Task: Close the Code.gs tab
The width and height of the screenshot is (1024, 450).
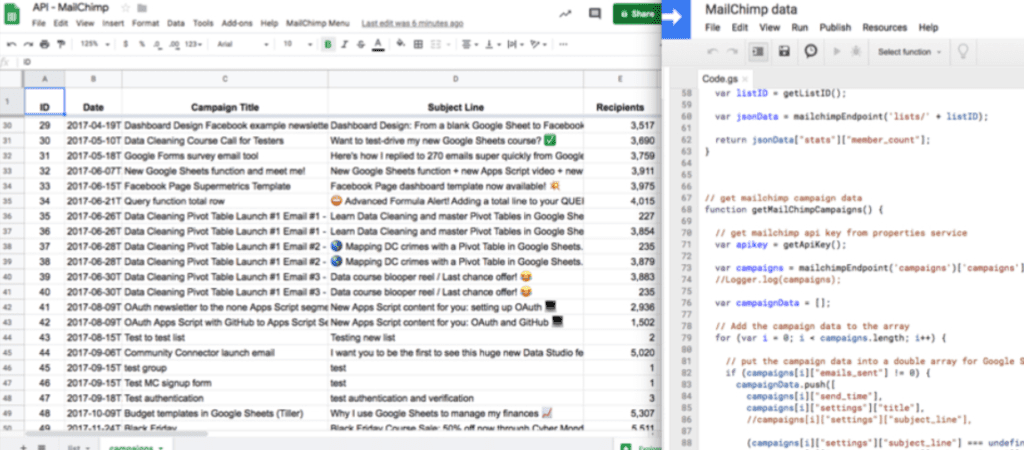Action: (x=745, y=80)
